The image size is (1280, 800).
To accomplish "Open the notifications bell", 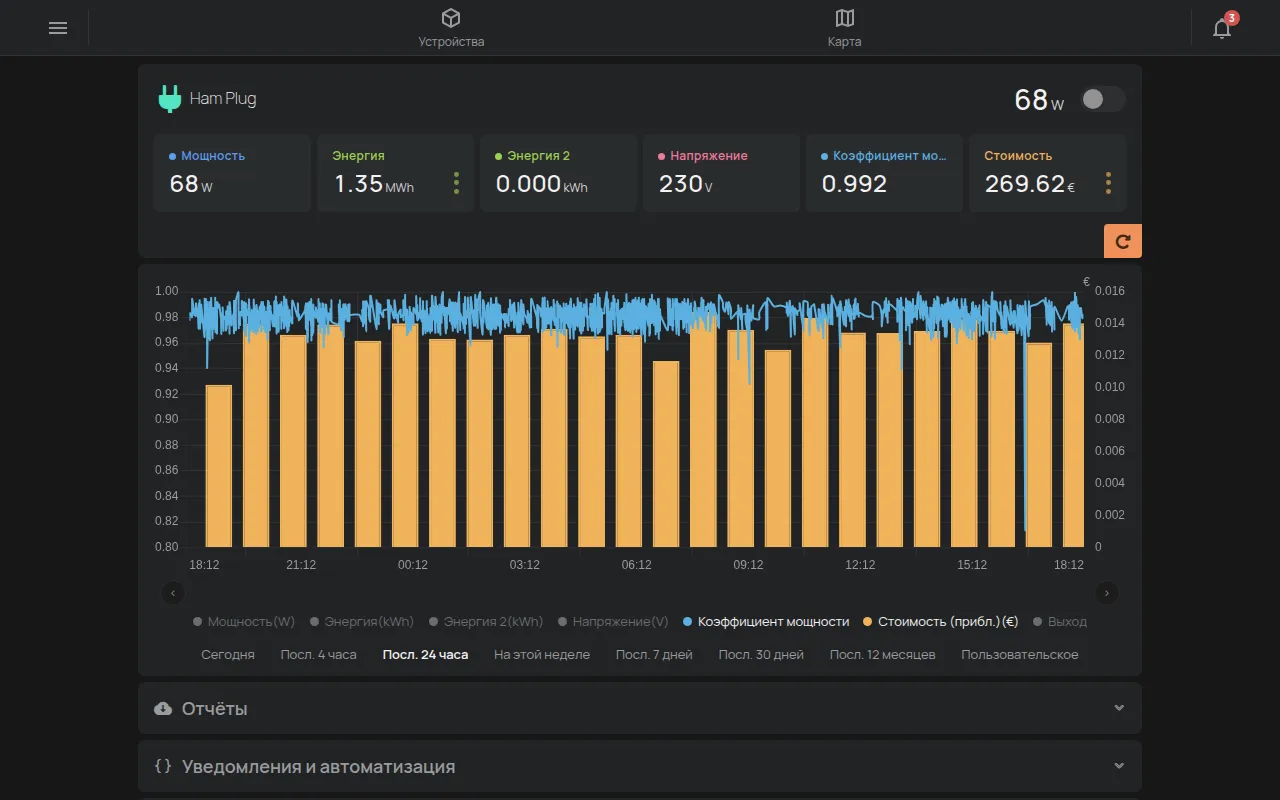I will coord(1222,28).
